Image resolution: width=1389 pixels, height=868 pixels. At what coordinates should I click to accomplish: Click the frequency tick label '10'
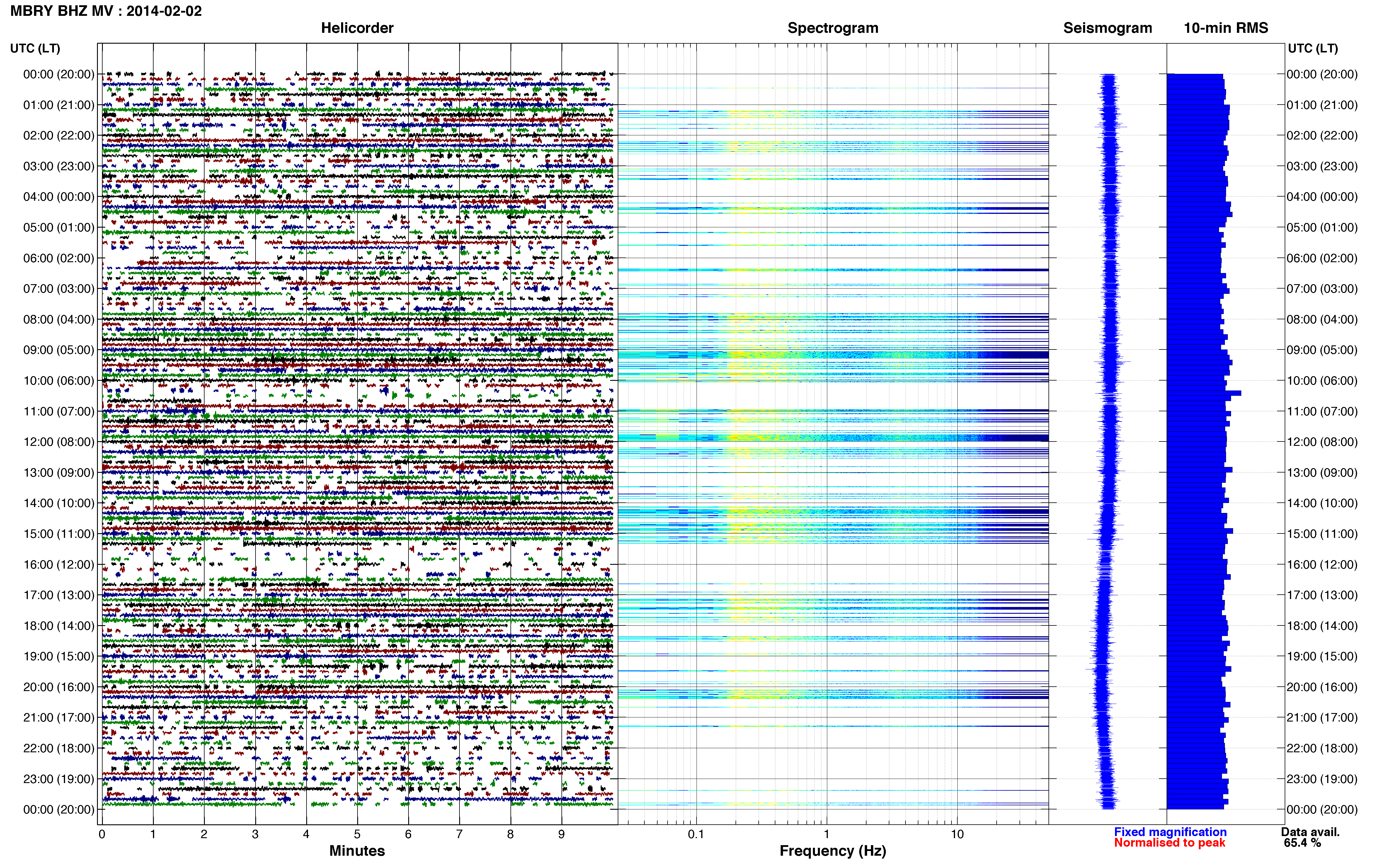click(x=957, y=834)
